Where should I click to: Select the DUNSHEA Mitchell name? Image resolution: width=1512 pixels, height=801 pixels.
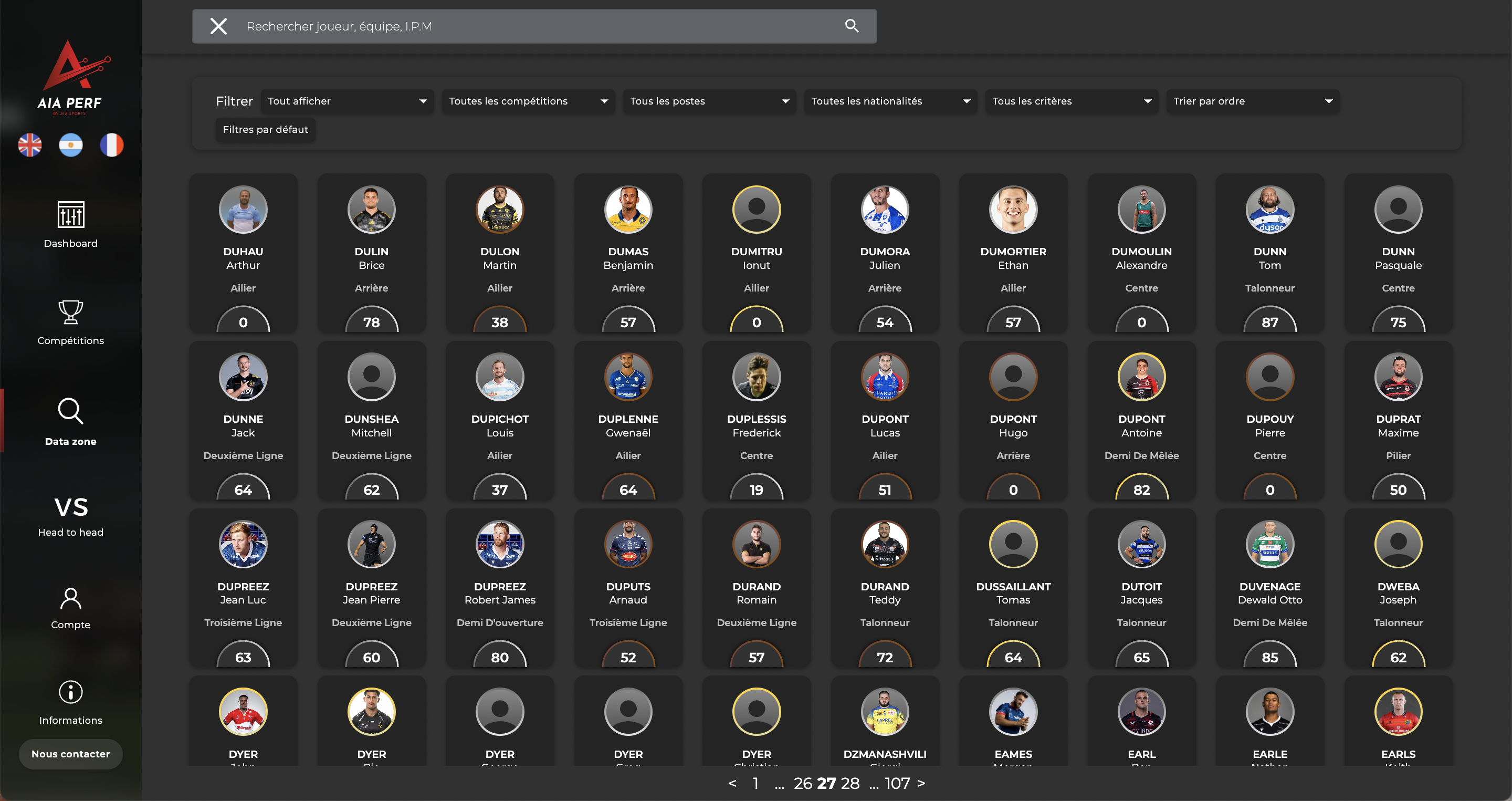372,426
